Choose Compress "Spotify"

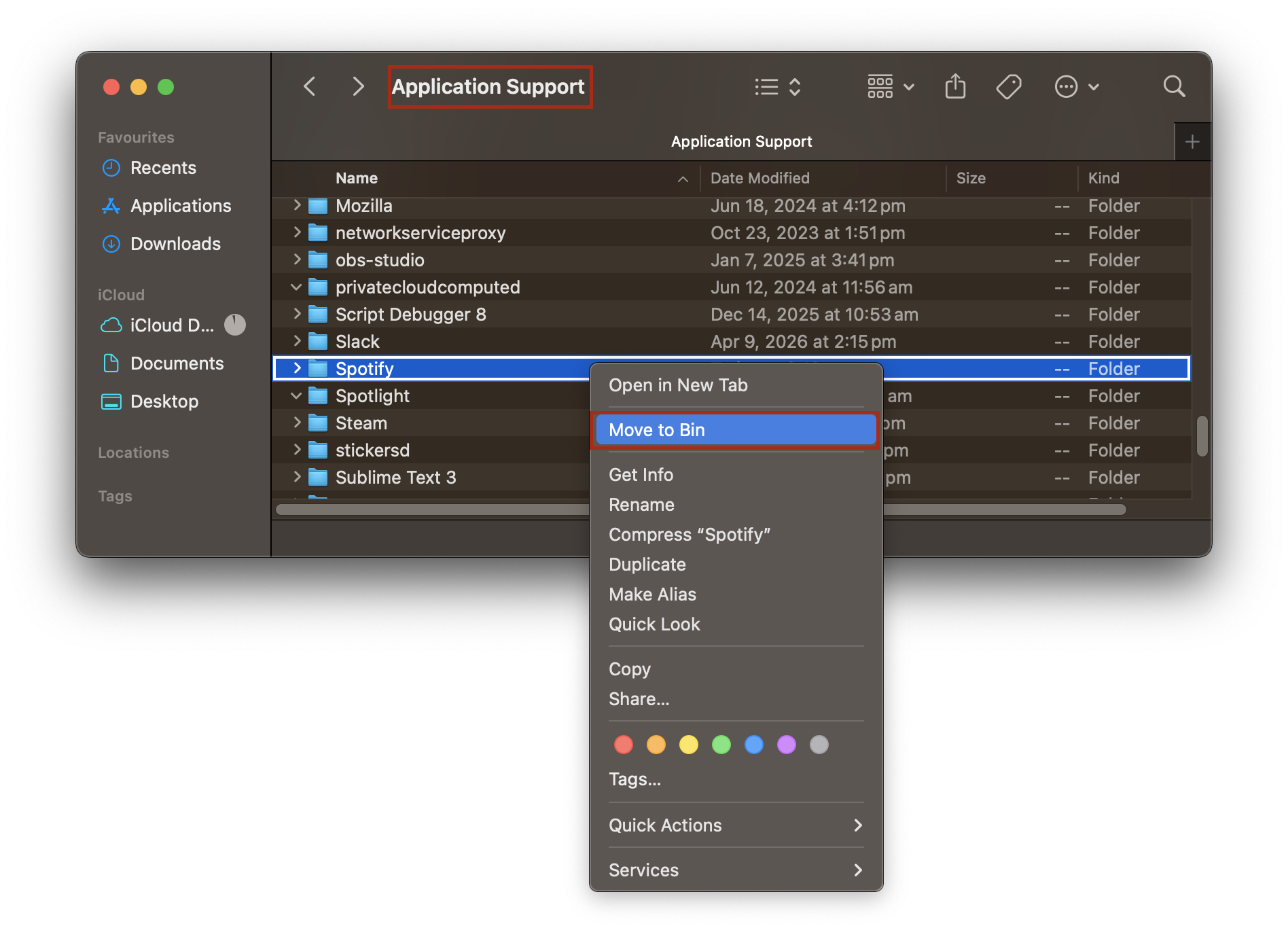tap(736, 535)
